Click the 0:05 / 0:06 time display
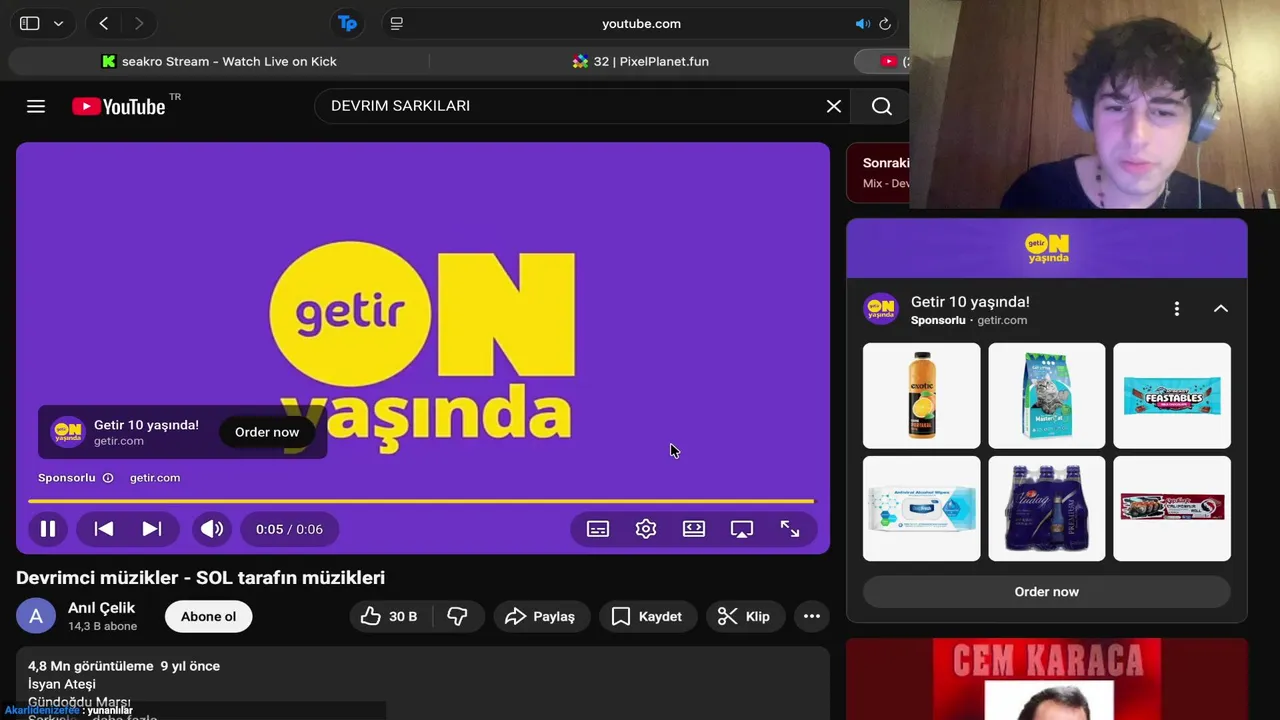The width and height of the screenshot is (1280, 720). coord(289,529)
